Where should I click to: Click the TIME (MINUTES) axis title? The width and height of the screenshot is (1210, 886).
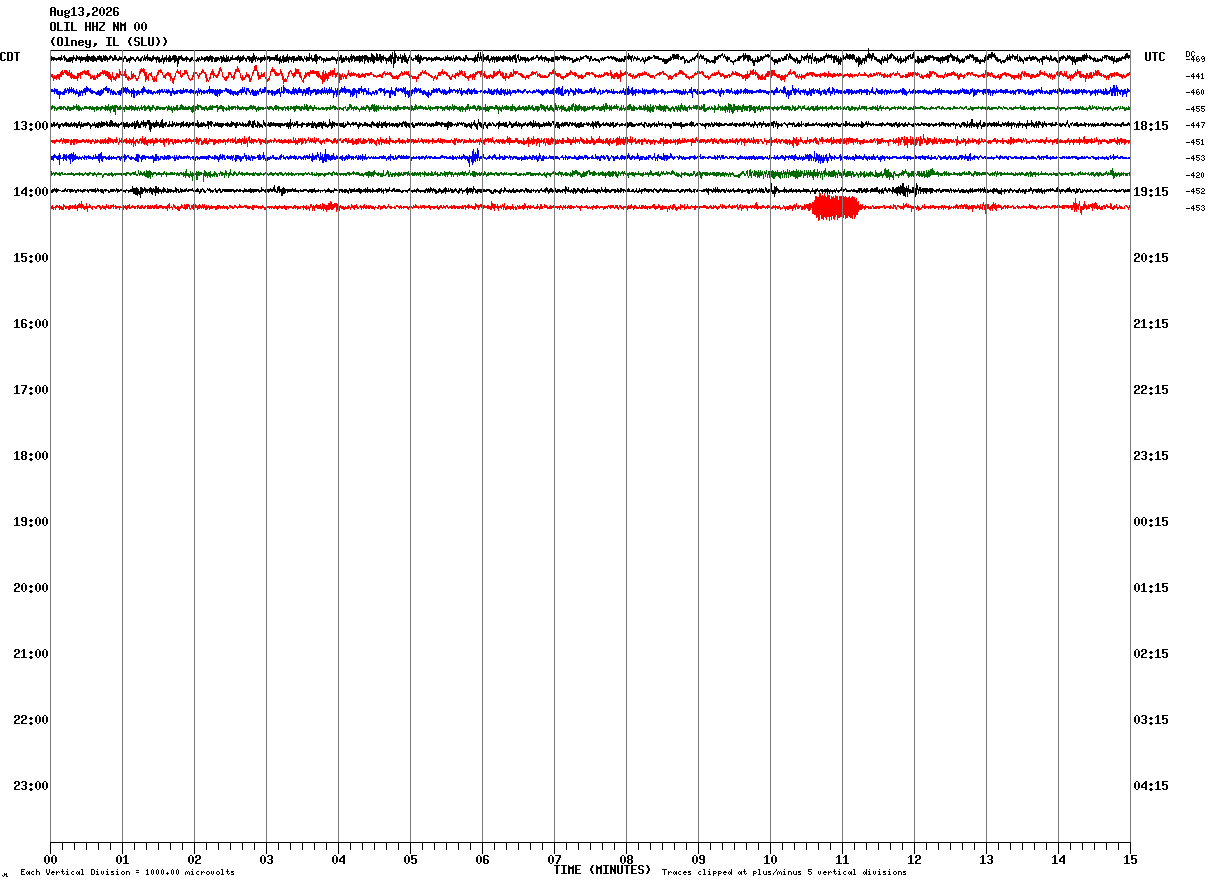602,870
